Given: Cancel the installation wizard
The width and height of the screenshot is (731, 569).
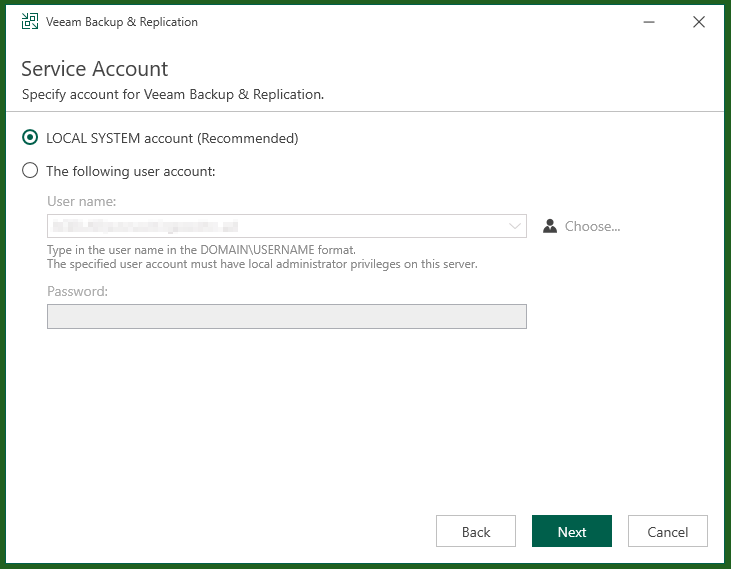Looking at the screenshot, I should click(668, 531).
